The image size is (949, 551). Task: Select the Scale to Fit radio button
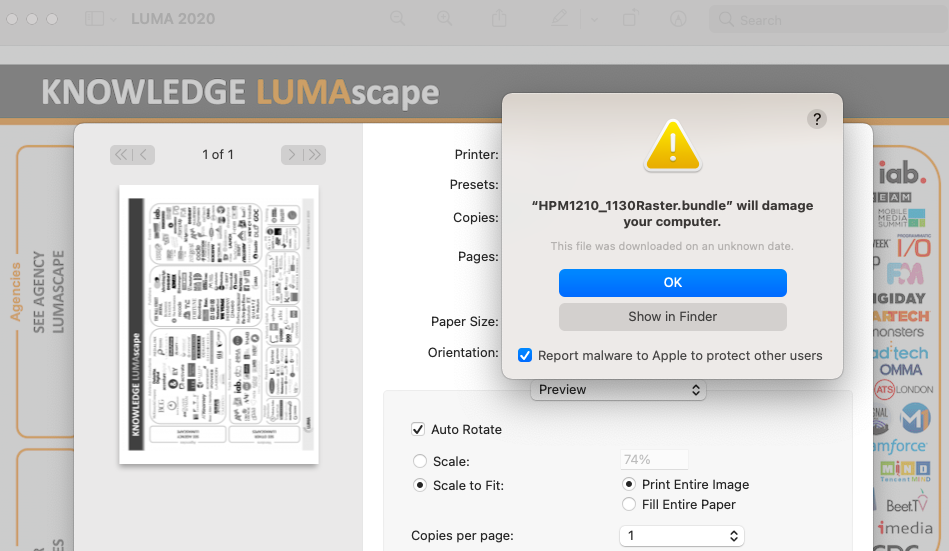419,485
